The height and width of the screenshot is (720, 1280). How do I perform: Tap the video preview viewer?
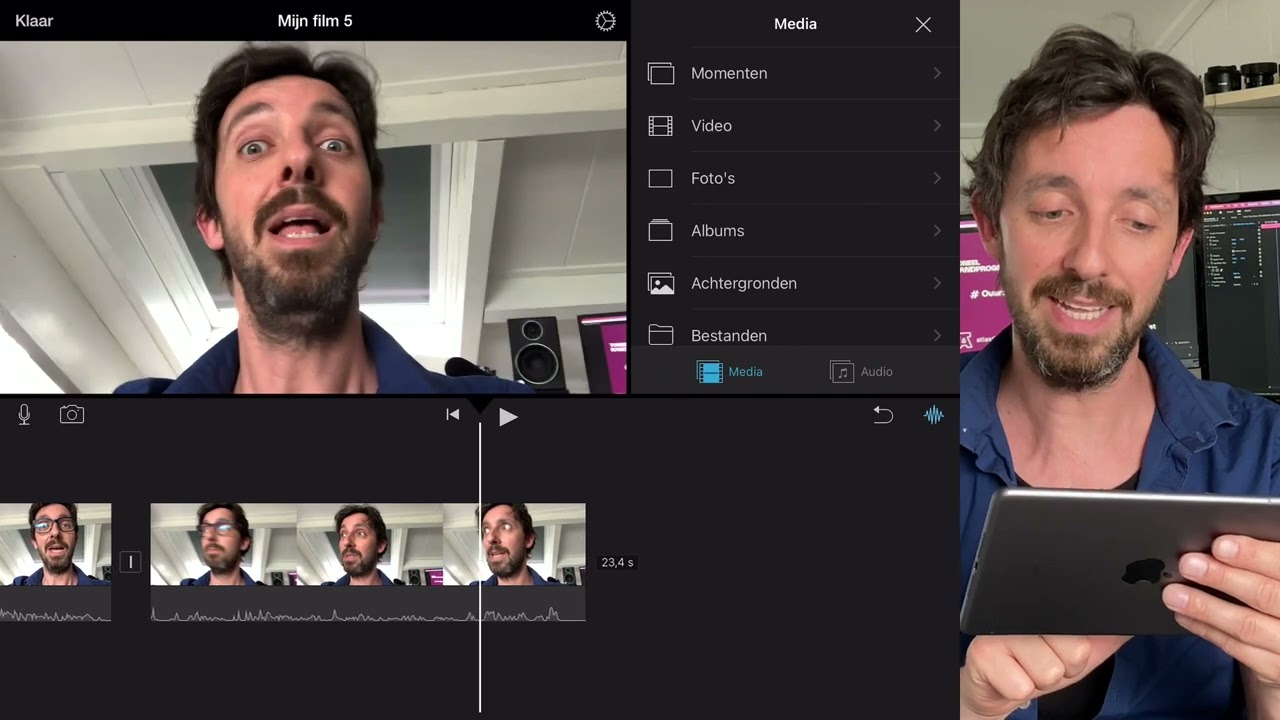point(313,217)
